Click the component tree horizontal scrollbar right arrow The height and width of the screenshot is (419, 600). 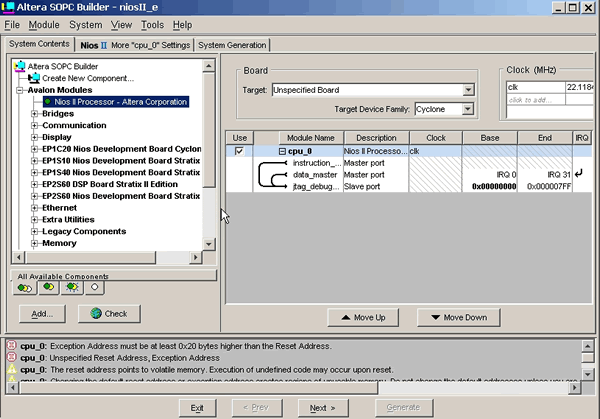[196, 257]
